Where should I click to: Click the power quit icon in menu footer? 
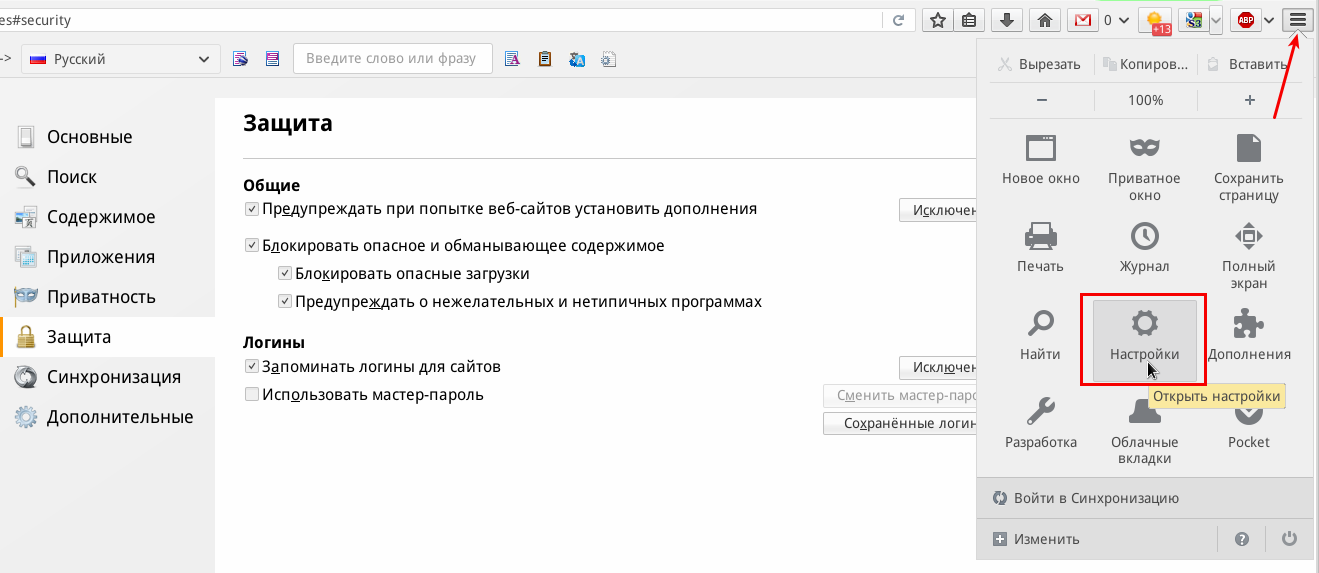[1290, 539]
